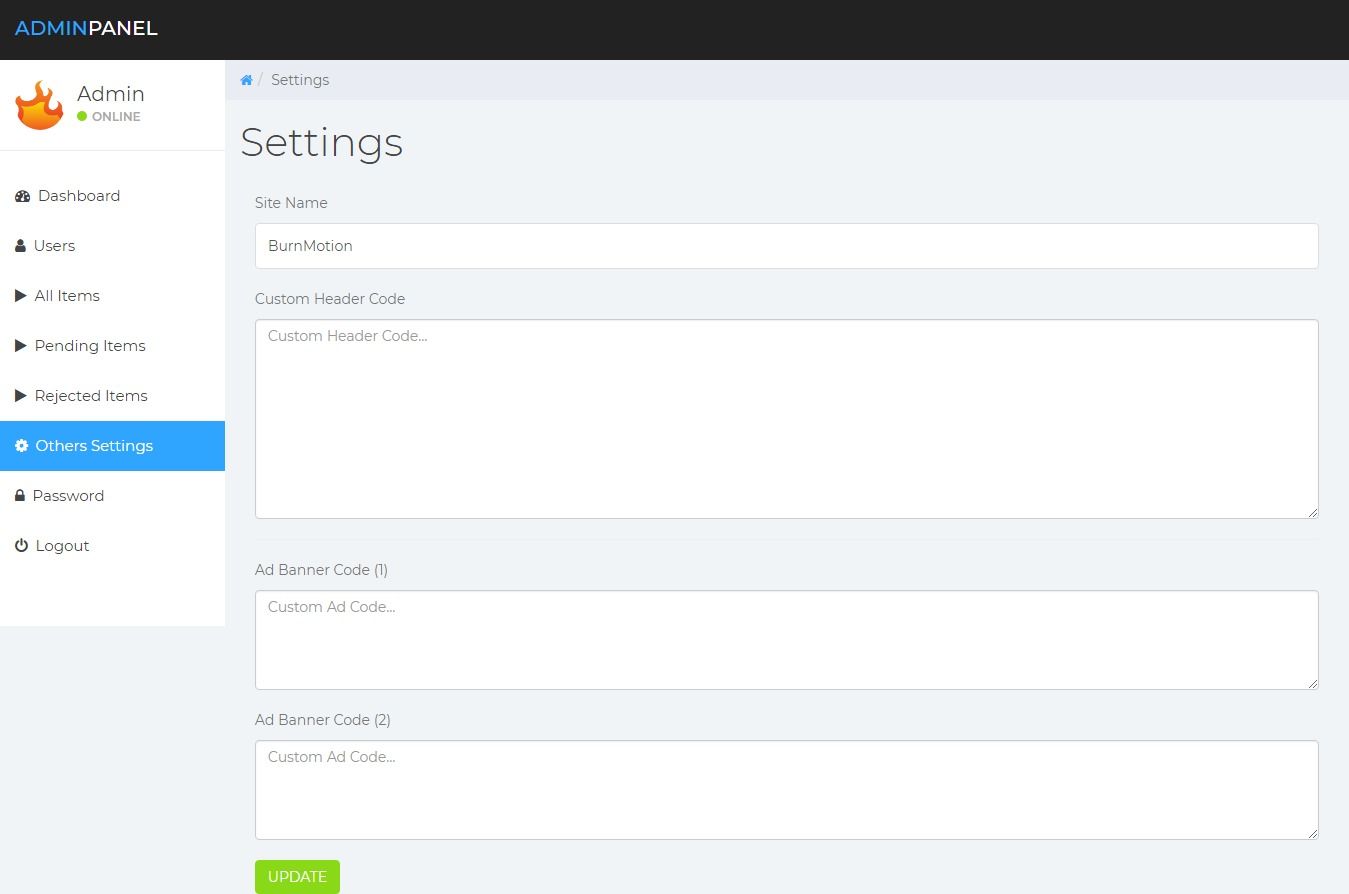Open the Pending Items page
This screenshot has height=894, width=1349.
point(90,346)
